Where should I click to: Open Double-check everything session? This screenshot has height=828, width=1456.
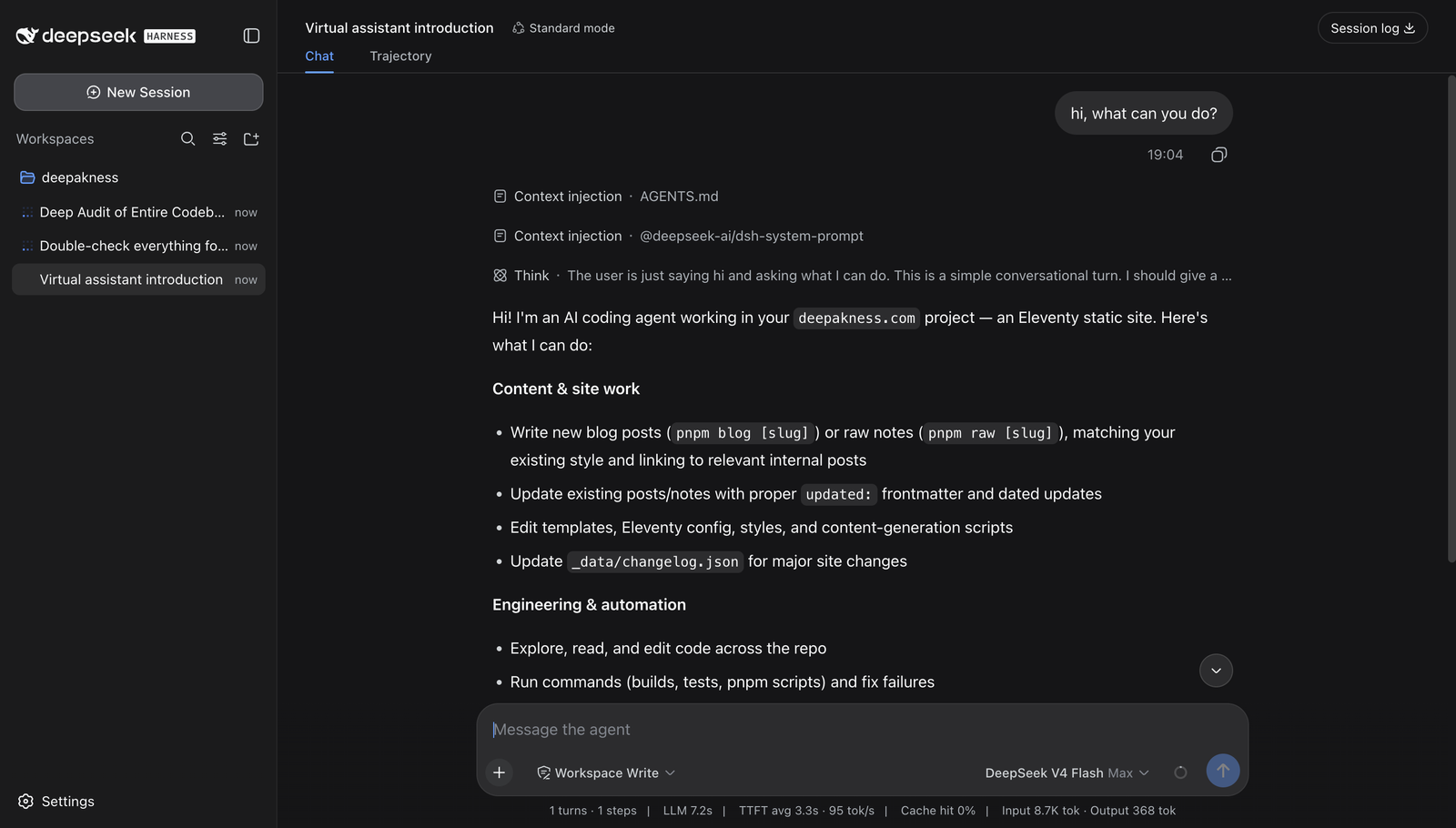[x=138, y=246]
